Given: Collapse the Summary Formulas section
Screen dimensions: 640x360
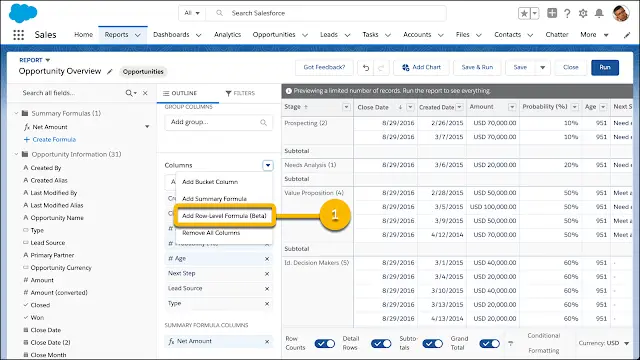Looking at the screenshot, I should pyautogui.click(x=16, y=113).
